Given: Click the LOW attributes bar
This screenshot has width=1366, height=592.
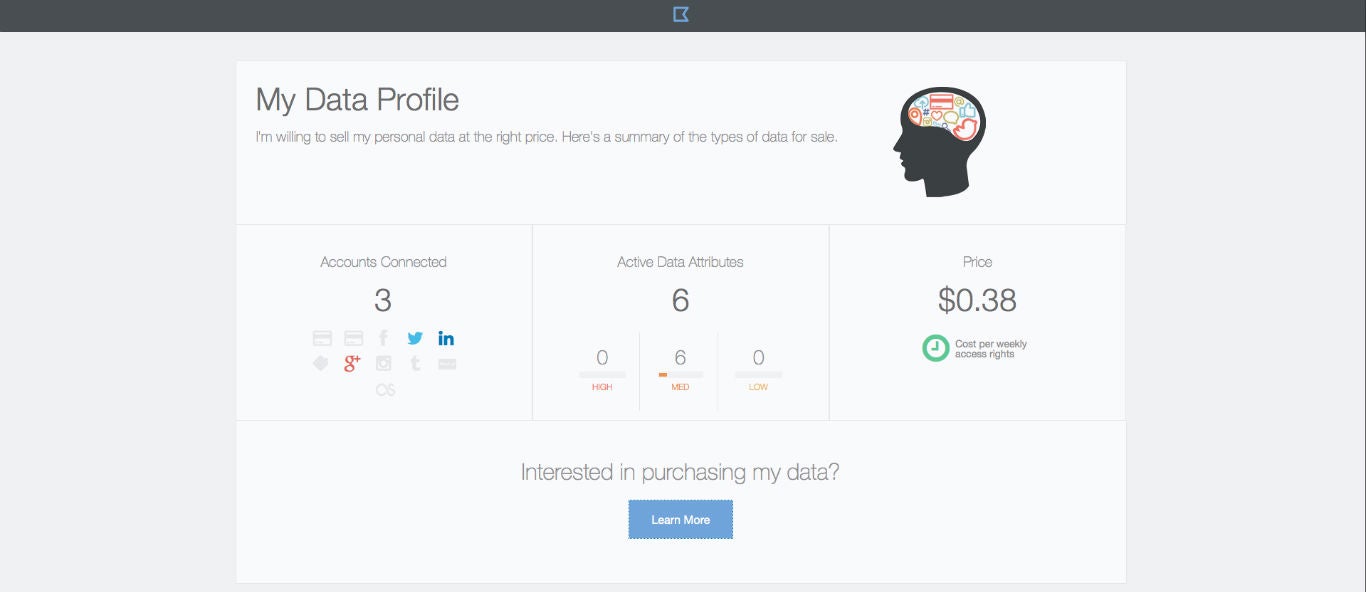Looking at the screenshot, I should 758,375.
